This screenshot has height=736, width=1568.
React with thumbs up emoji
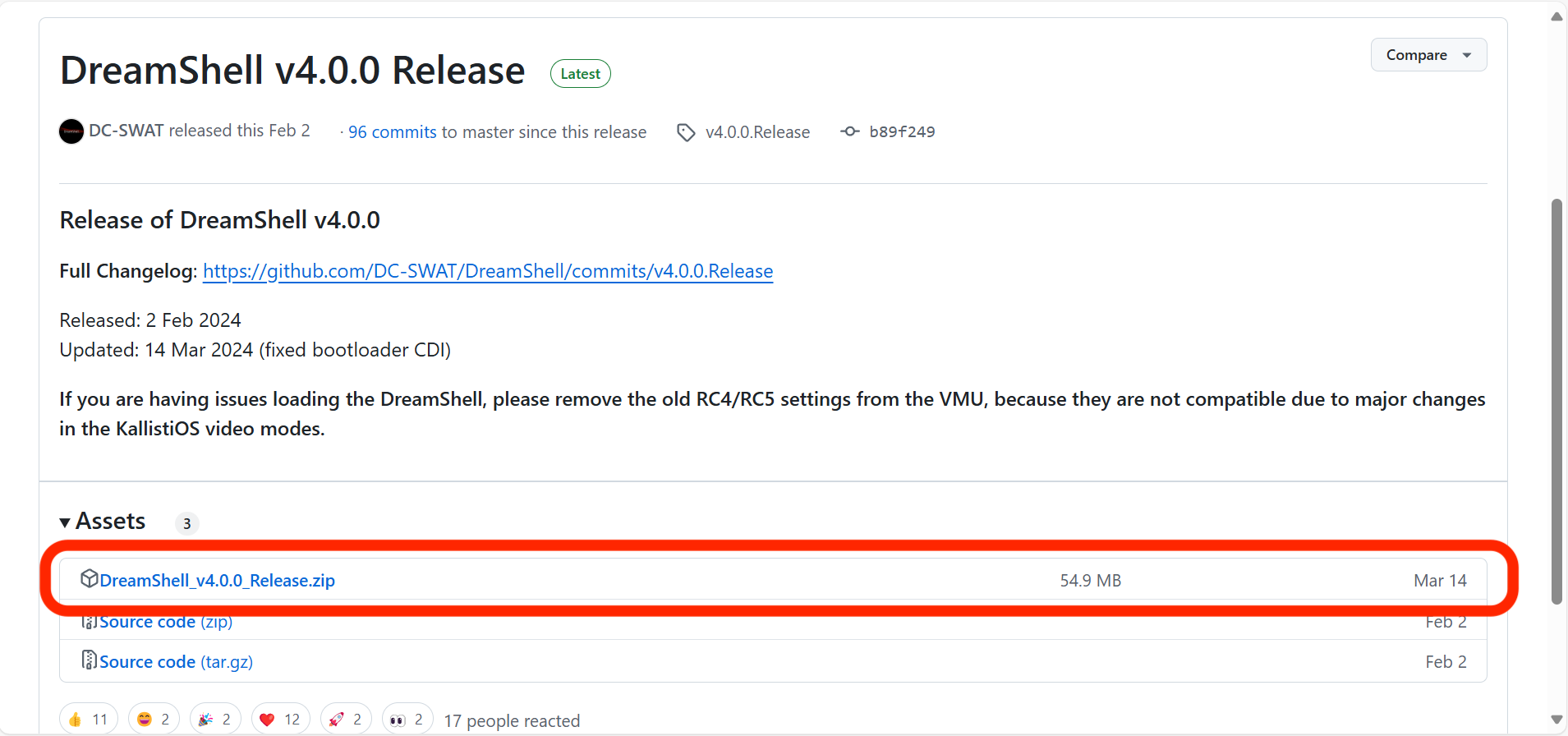tap(89, 720)
